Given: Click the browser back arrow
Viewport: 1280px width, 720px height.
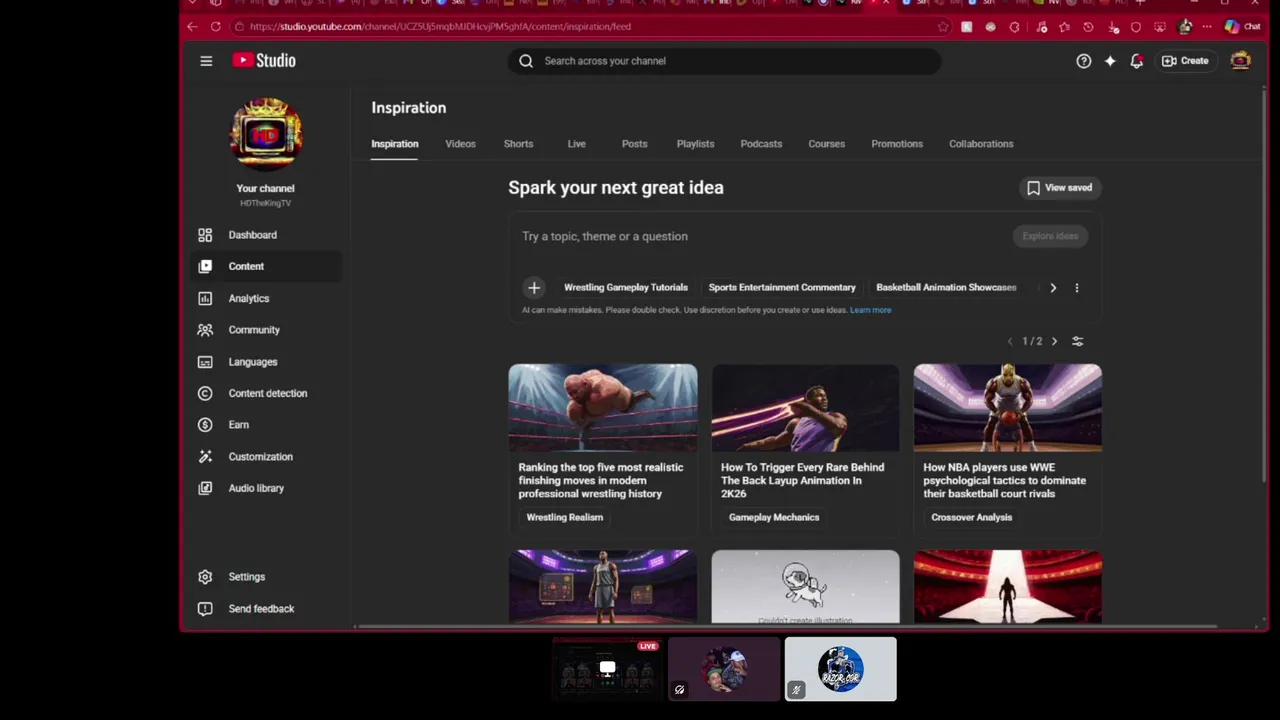Looking at the screenshot, I should click(192, 27).
